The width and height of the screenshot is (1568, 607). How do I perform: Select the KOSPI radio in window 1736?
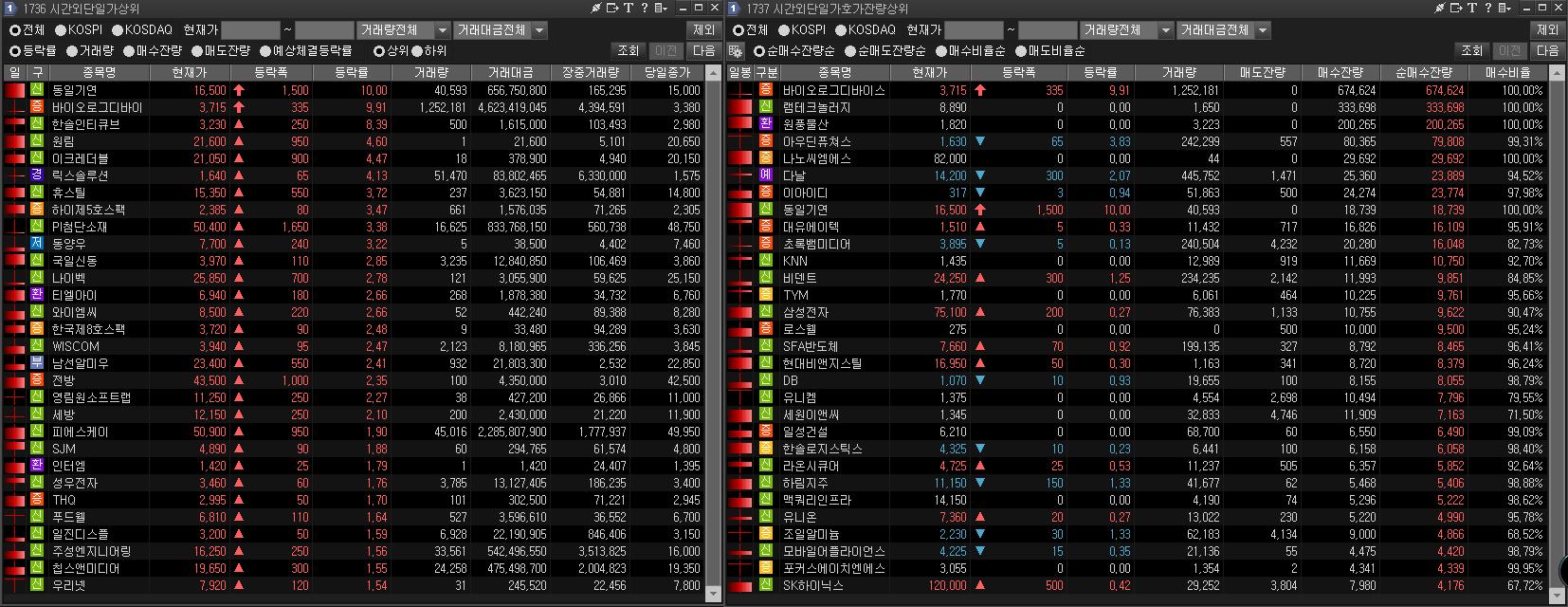tap(61, 29)
